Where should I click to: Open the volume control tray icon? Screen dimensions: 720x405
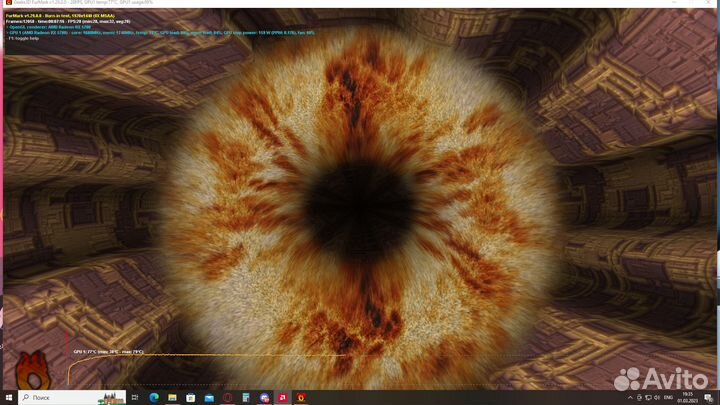[x=657, y=398]
